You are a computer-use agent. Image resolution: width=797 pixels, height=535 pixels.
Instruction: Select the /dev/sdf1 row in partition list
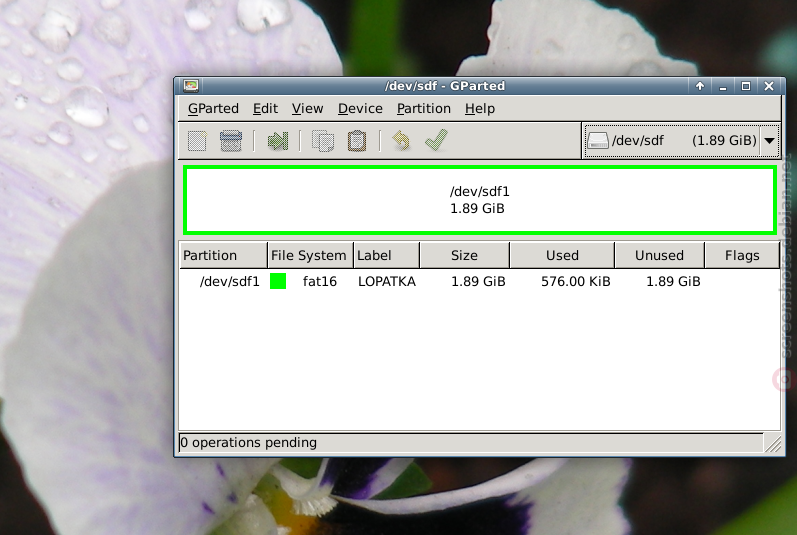479,281
